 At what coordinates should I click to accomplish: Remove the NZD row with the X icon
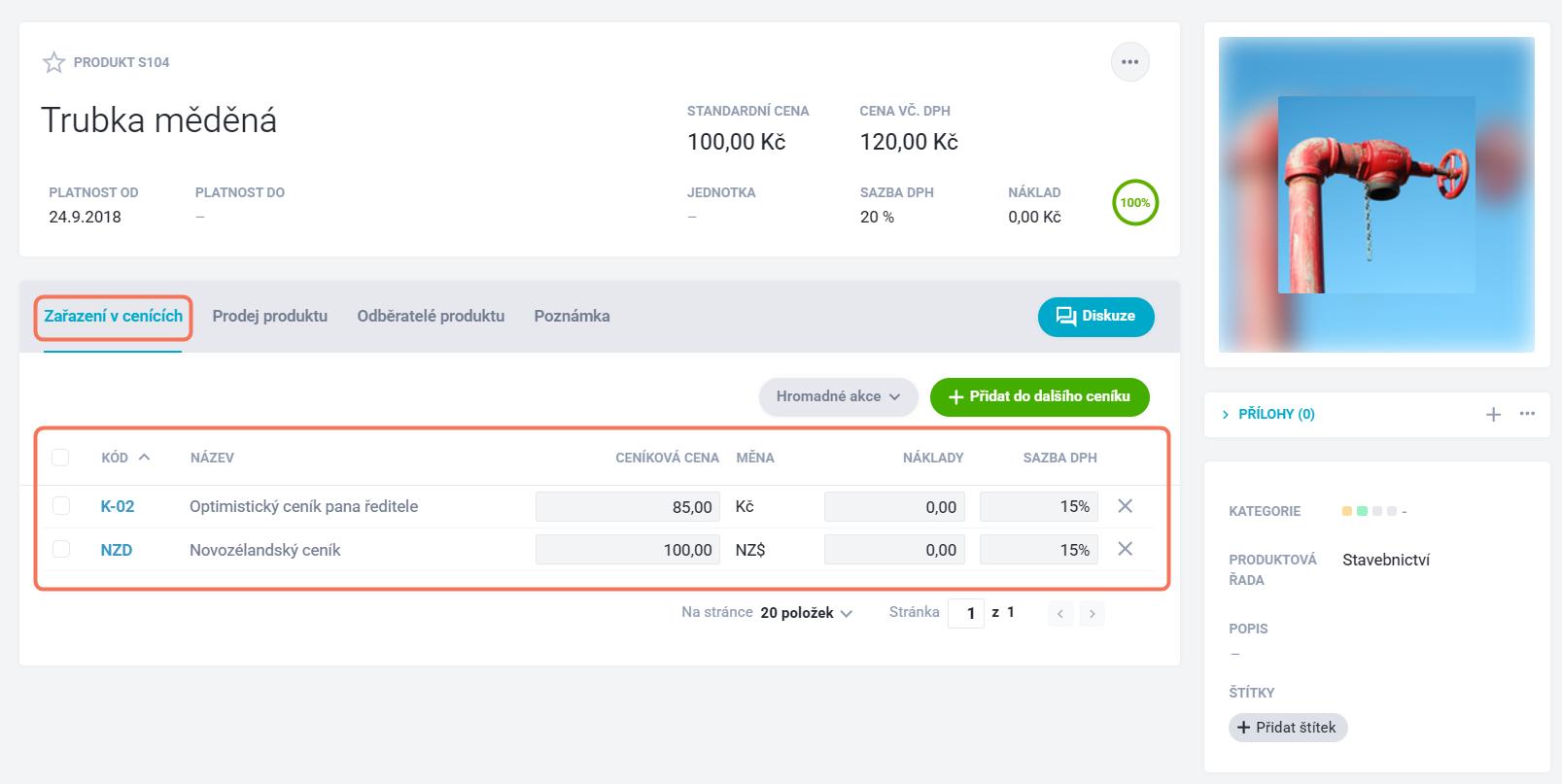1125,549
